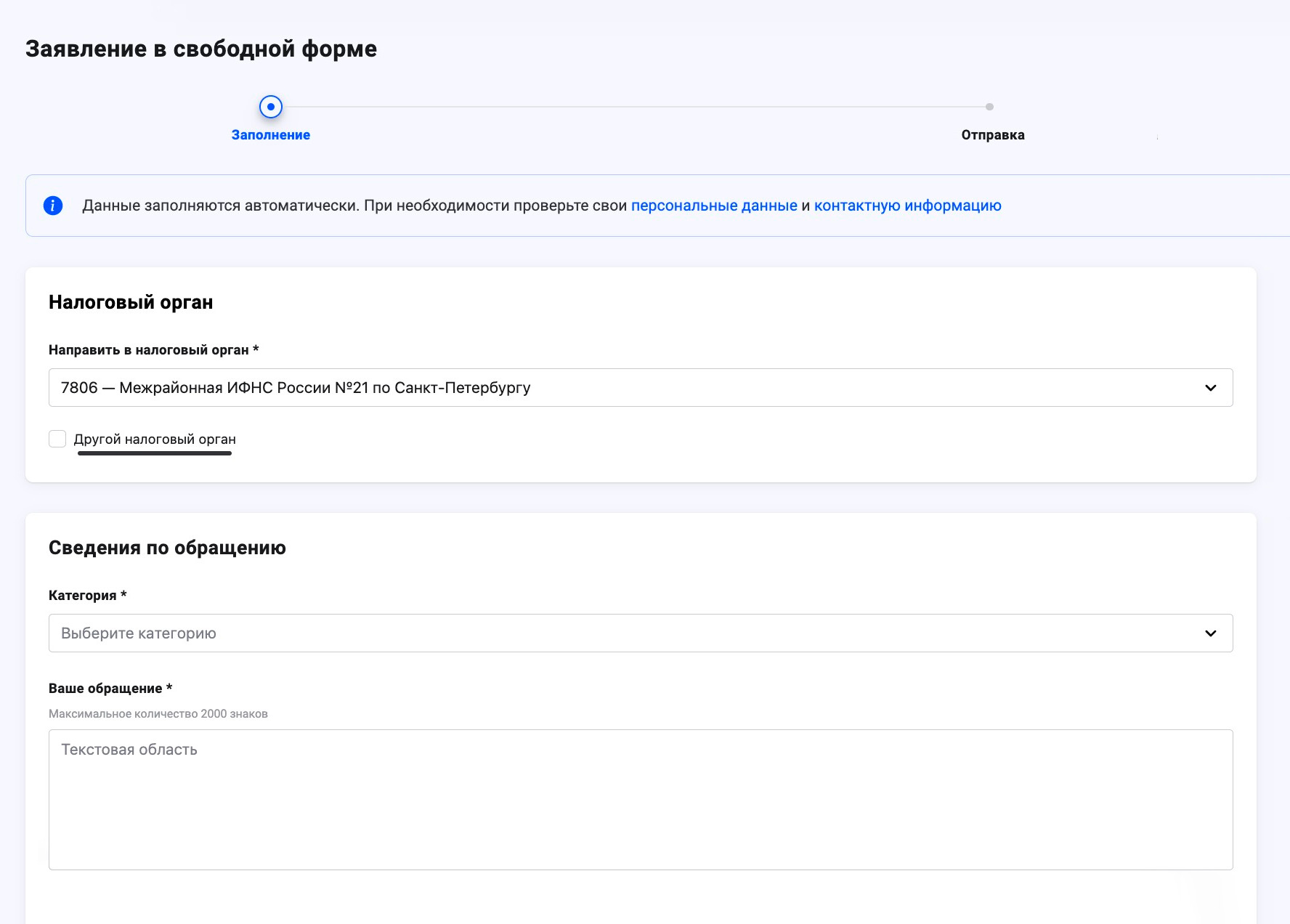The image size is (1290, 924).
Task: Click the Сведения по обращению heading
Action: pos(167,548)
